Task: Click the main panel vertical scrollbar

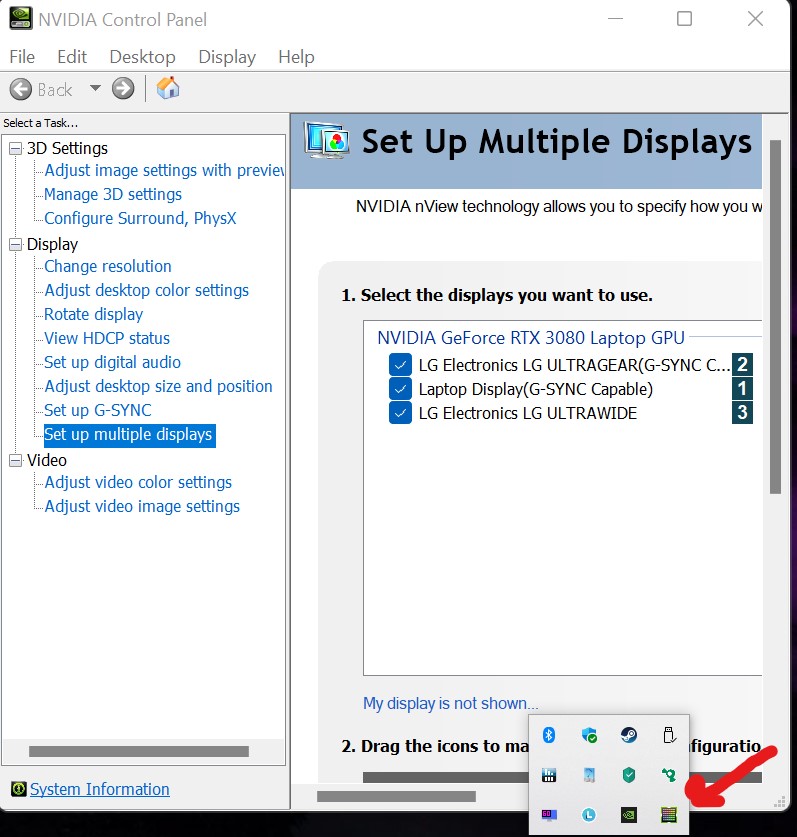Action: pyautogui.click(x=776, y=317)
